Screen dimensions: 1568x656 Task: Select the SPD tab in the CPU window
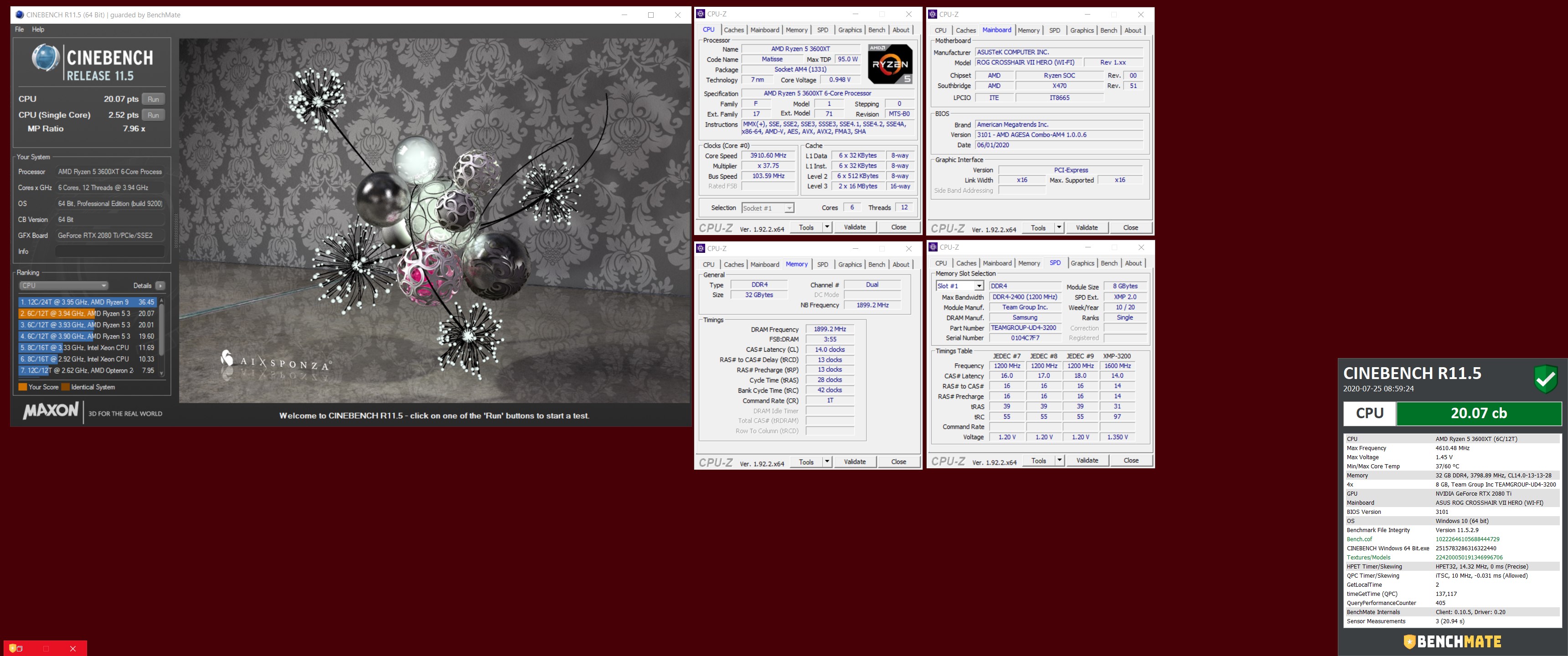822,30
